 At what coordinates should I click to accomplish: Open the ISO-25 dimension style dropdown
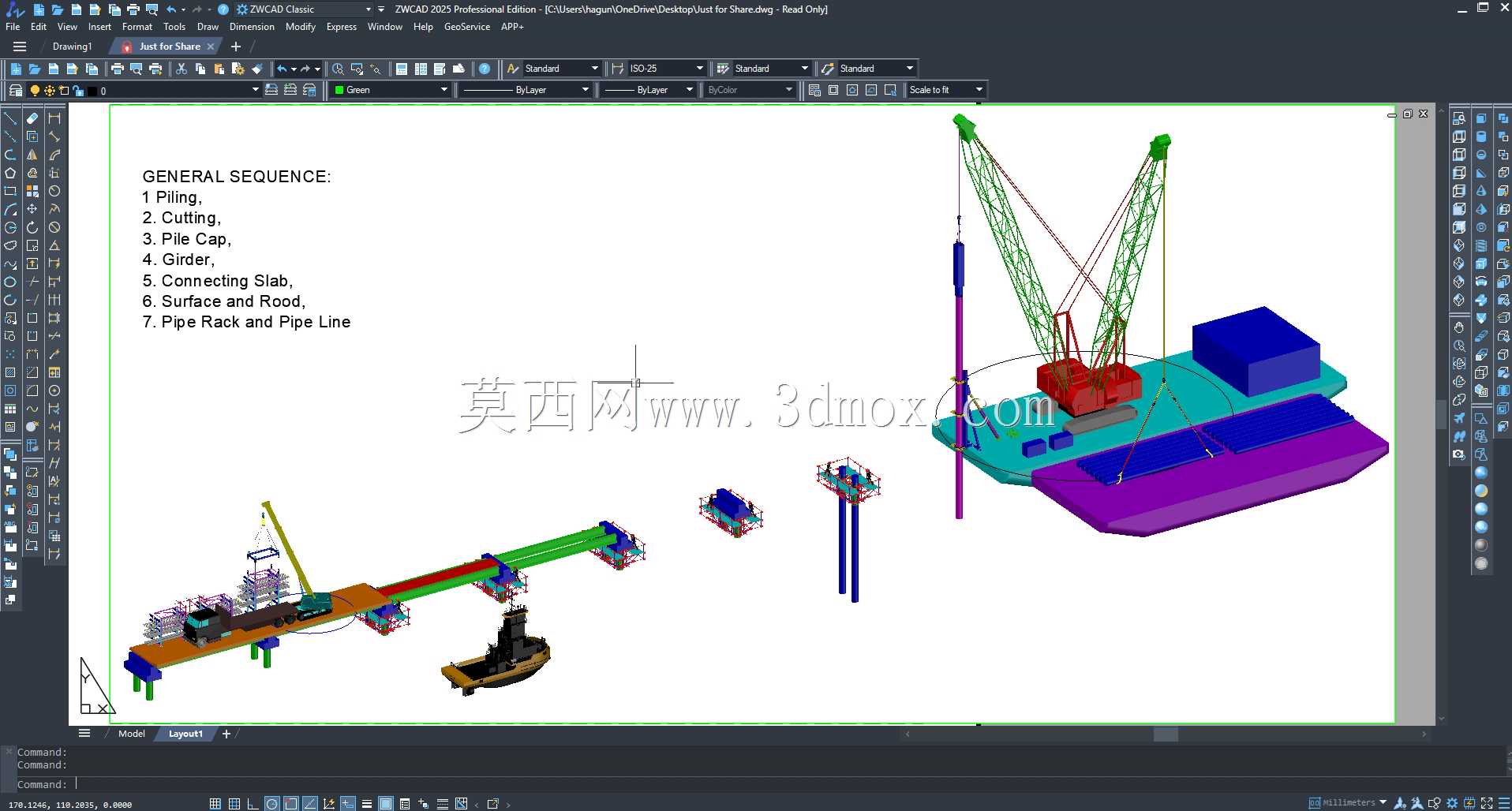point(700,69)
